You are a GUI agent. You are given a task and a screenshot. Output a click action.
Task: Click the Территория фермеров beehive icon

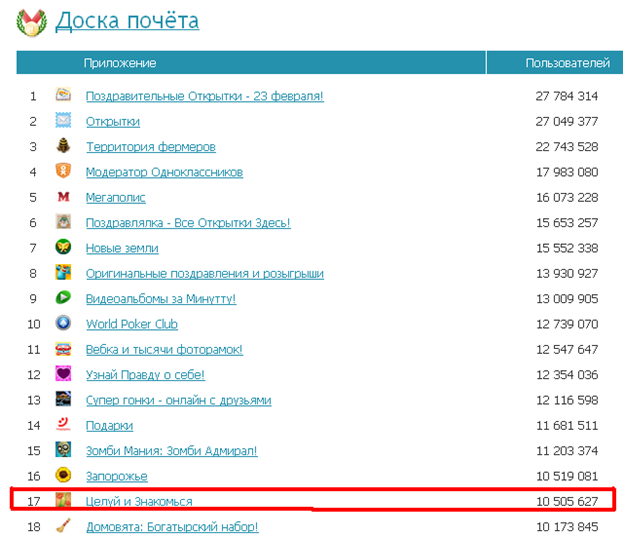[x=63, y=146]
